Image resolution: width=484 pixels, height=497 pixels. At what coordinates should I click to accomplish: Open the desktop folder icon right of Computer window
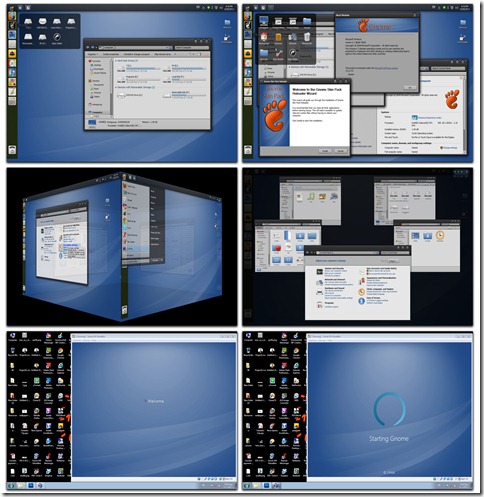point(227,23)
